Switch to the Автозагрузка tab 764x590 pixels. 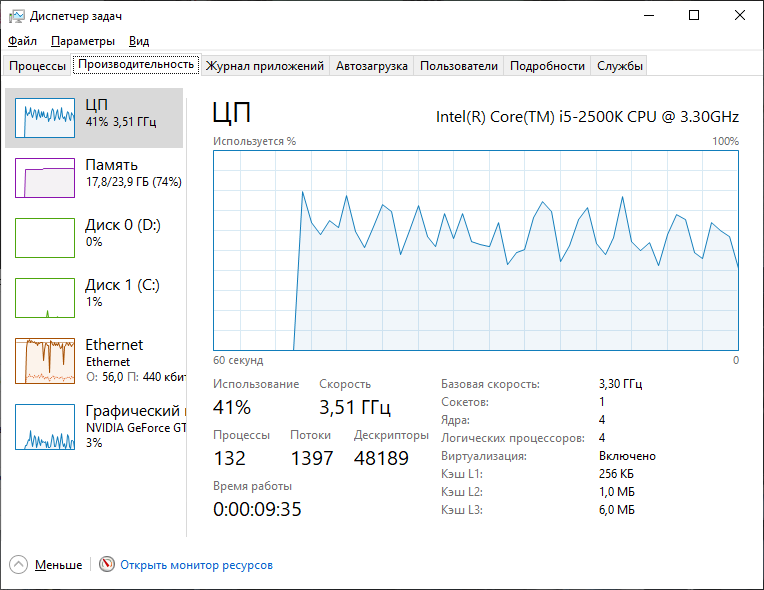click(x=372, y=66)
